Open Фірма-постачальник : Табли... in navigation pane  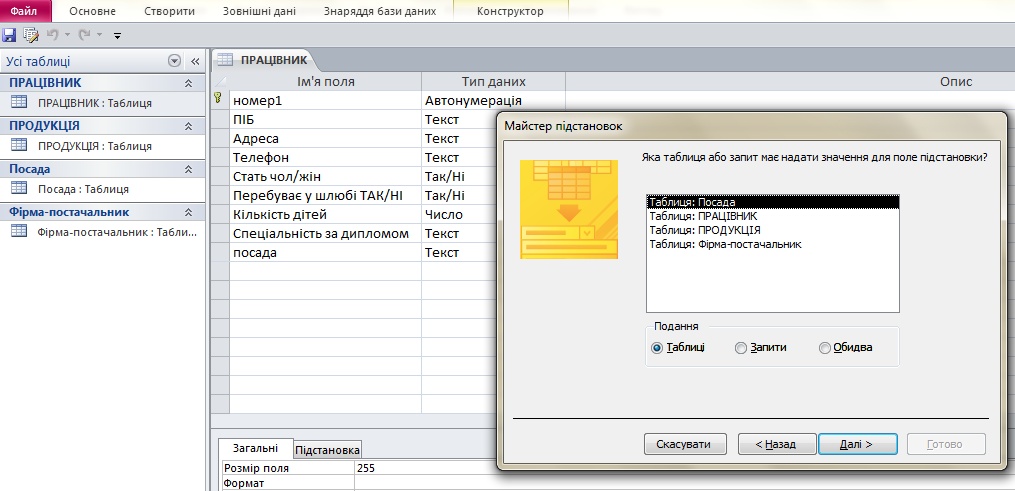click(102, 232)
